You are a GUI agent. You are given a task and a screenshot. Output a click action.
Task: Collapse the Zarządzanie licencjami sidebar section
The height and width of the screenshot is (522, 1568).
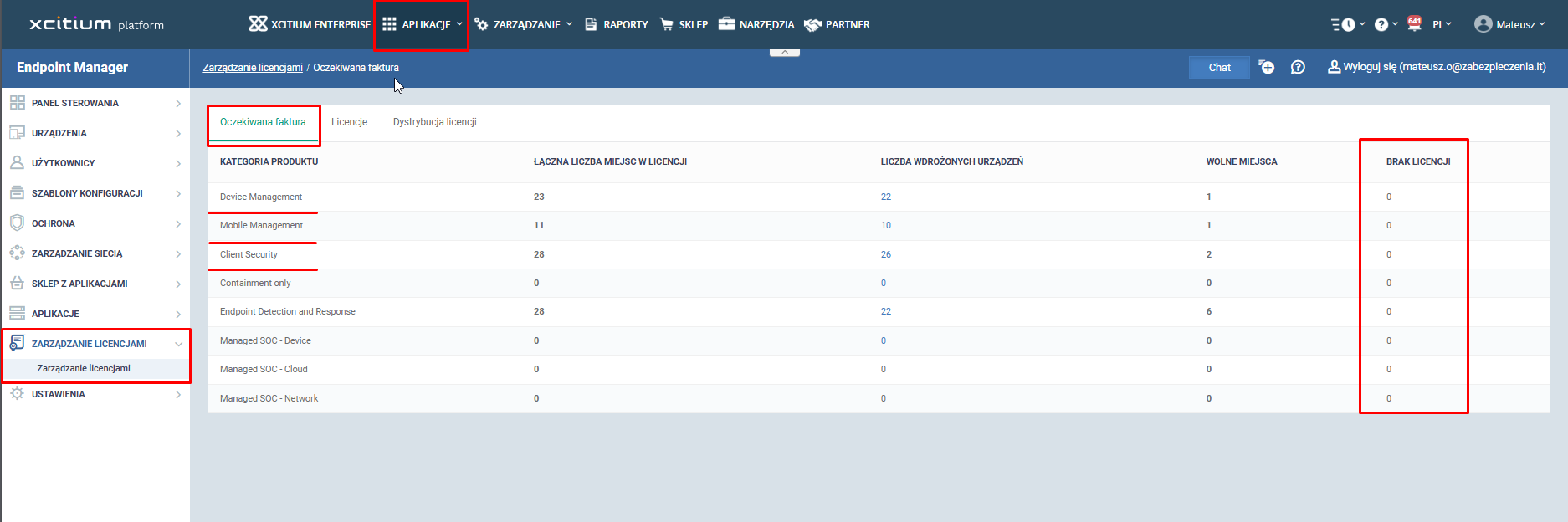tap(178, 344)
